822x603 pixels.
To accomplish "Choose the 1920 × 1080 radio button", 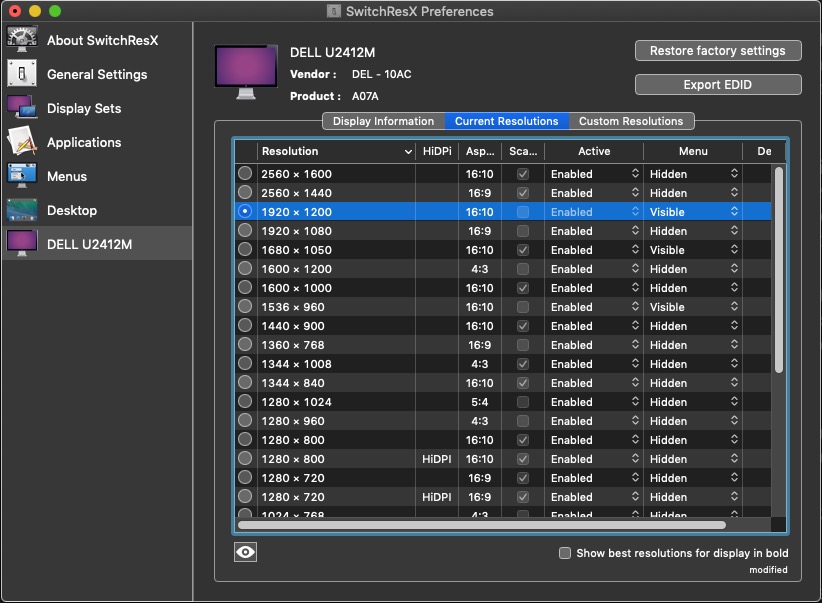I will click(x=245, y=231).
